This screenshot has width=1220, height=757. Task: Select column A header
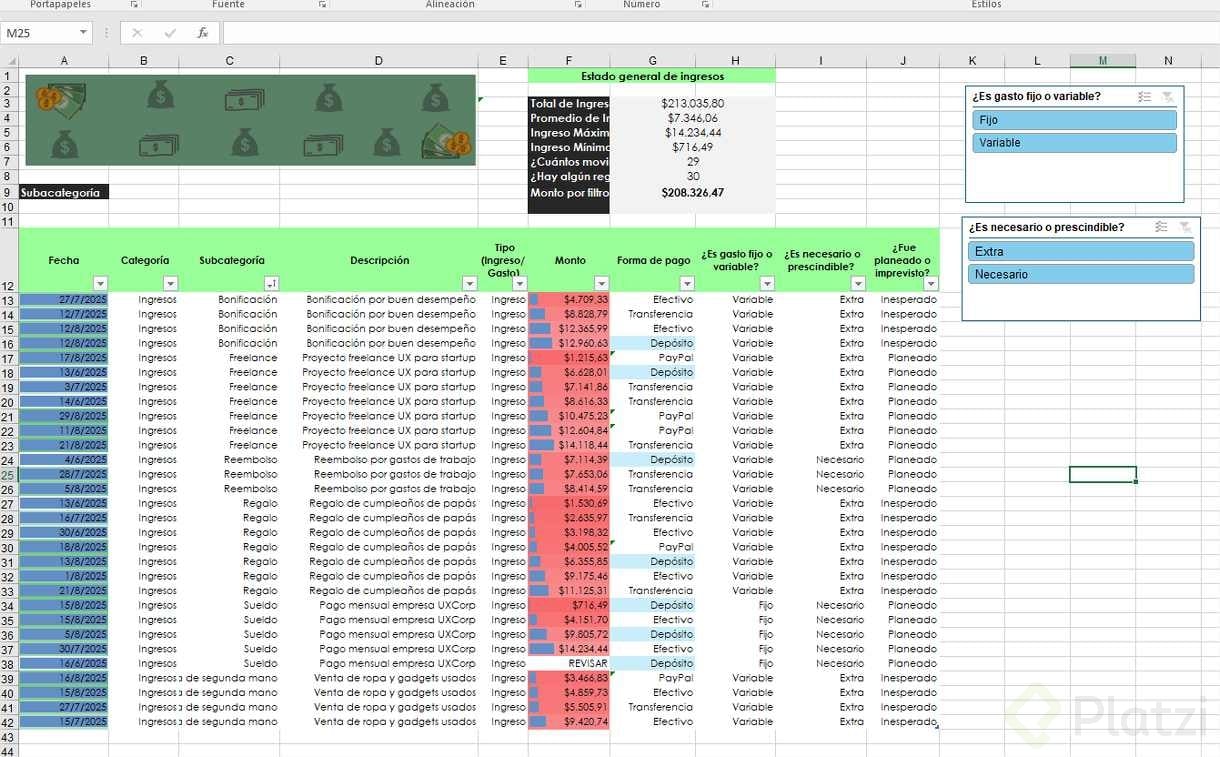64,61
